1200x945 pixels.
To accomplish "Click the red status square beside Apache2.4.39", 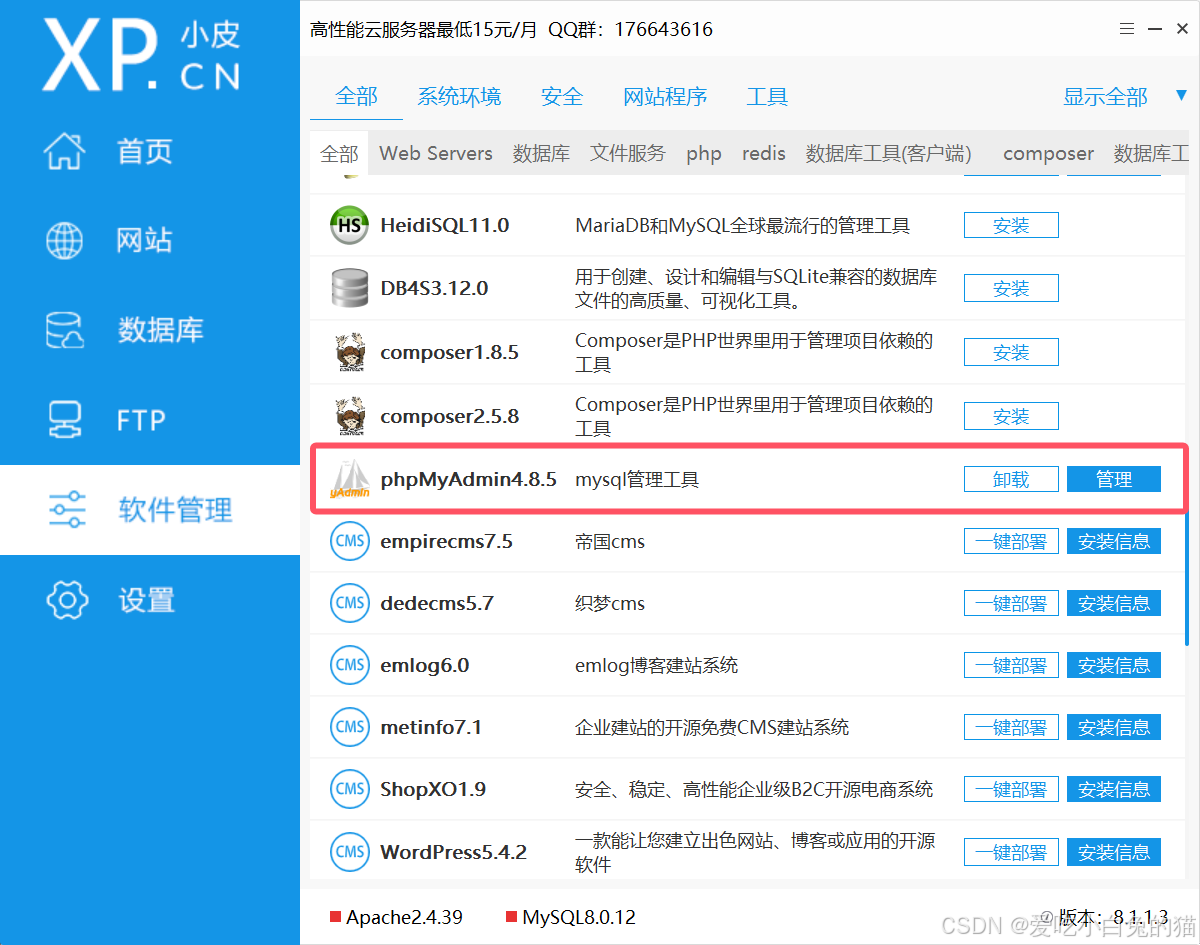I will (x=336, y=917).
